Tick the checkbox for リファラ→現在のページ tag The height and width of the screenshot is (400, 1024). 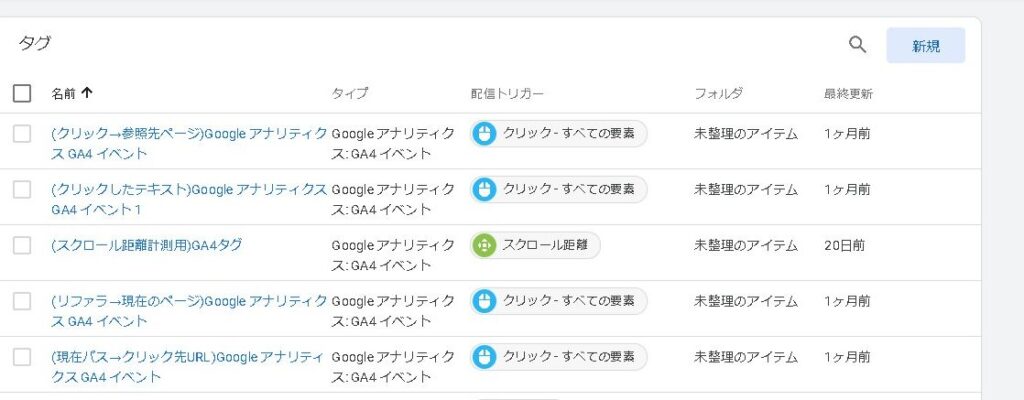(22, 301)
